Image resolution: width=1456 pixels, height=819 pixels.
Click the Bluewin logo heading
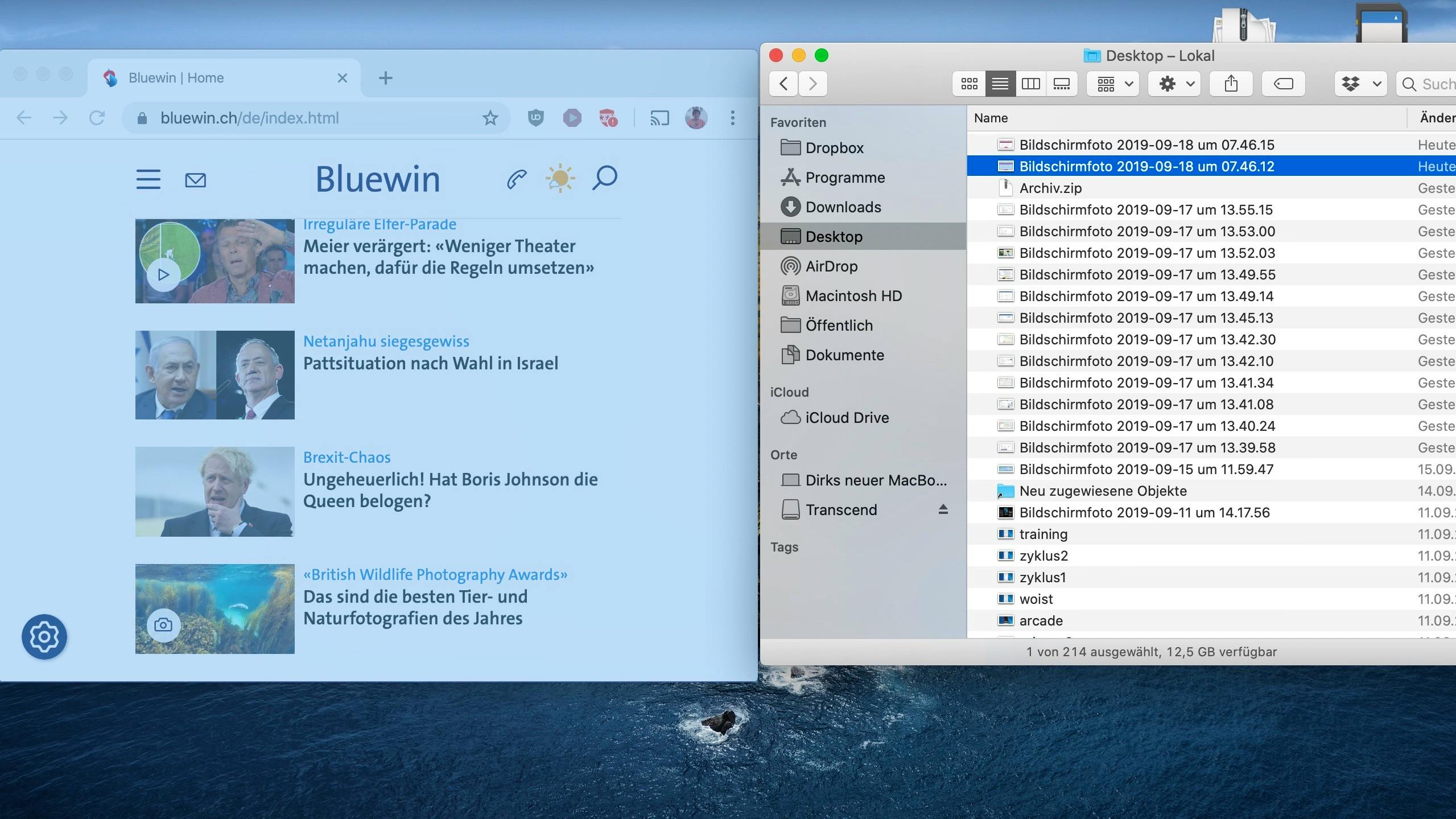tap(378, 179)
